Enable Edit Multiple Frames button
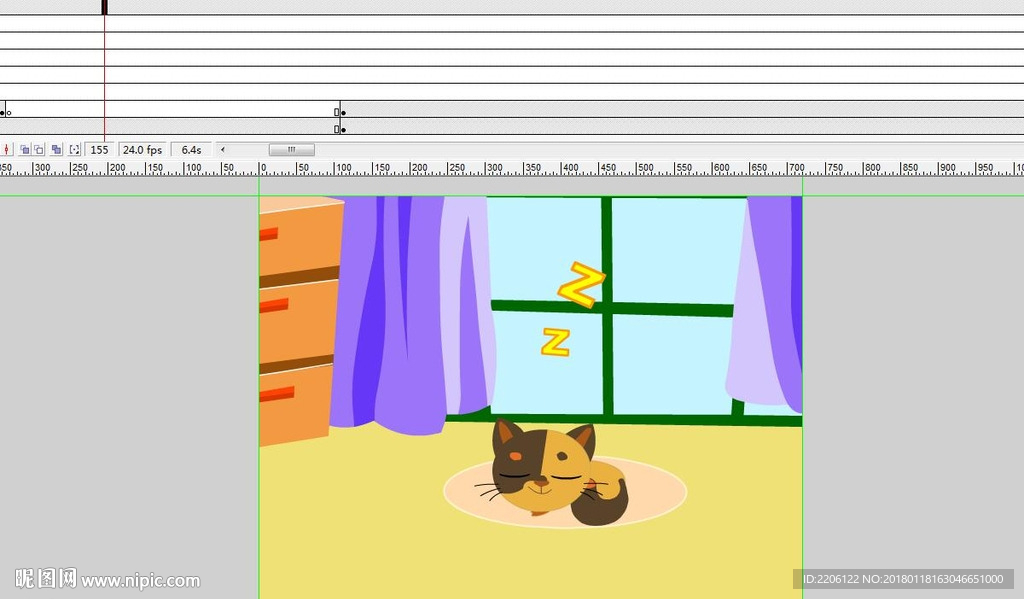Screen dimensions: 1024x599 (56, 150)
